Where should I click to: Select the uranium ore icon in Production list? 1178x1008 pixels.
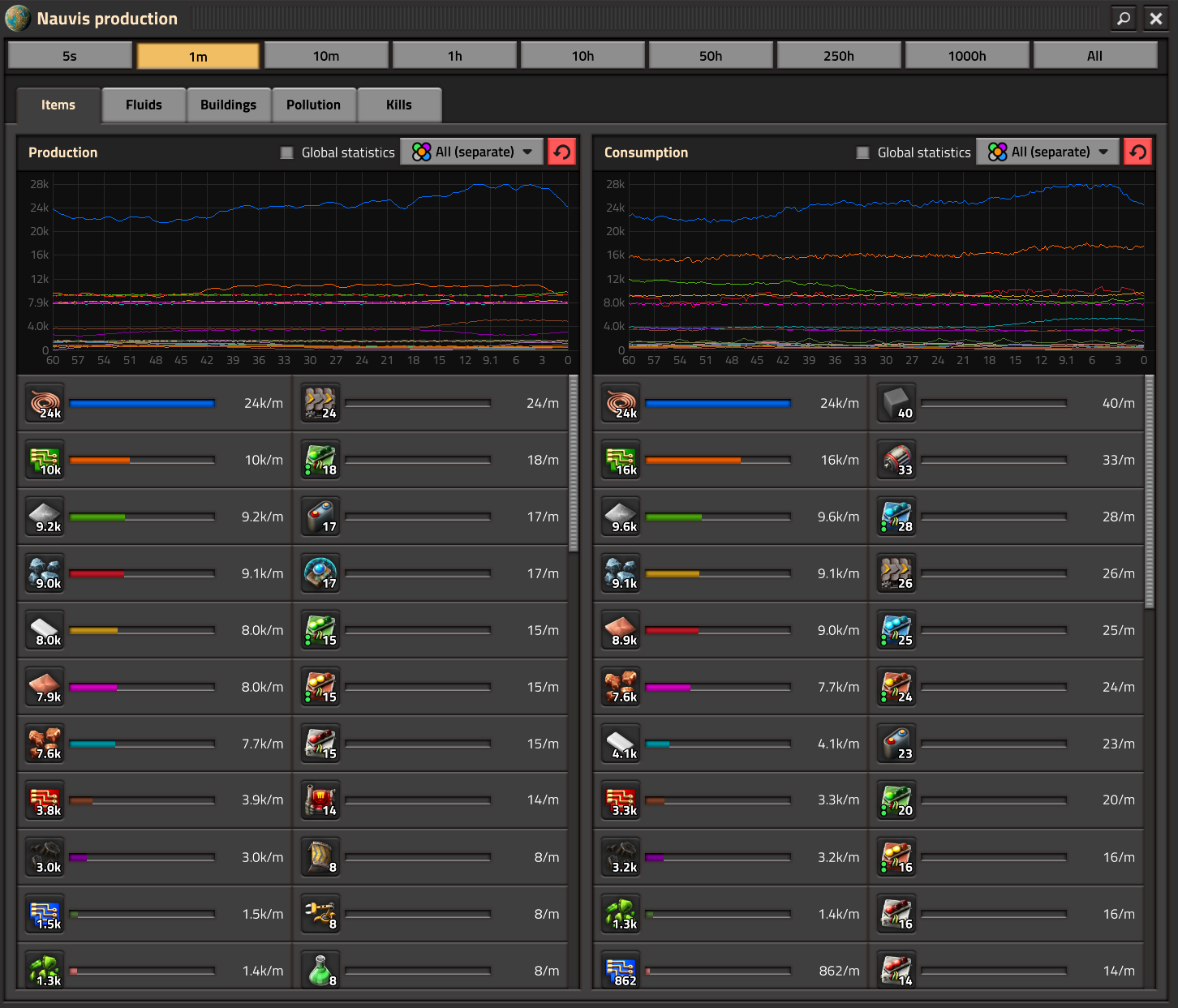coord(45,970)
